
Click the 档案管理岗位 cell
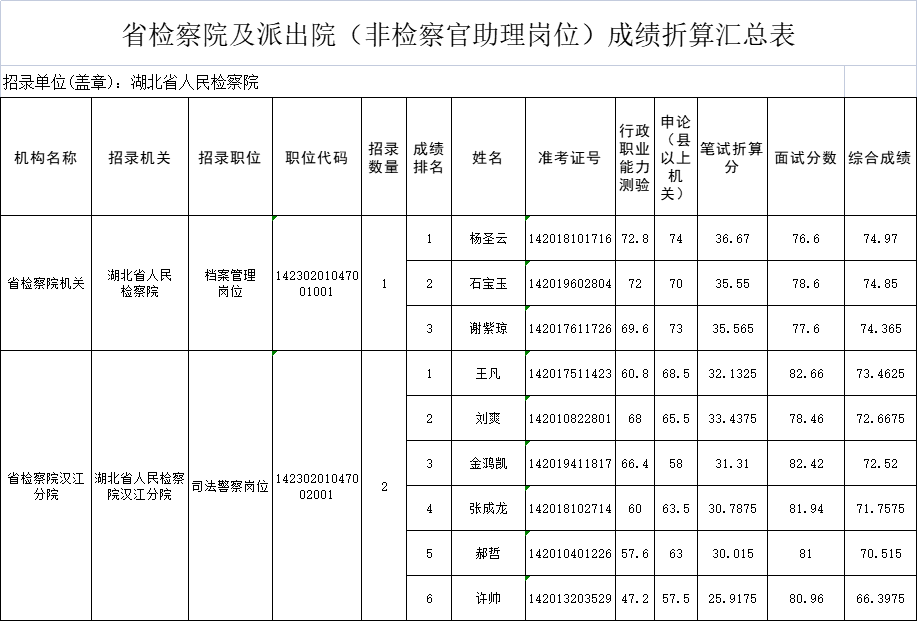(x=230, y=283)
